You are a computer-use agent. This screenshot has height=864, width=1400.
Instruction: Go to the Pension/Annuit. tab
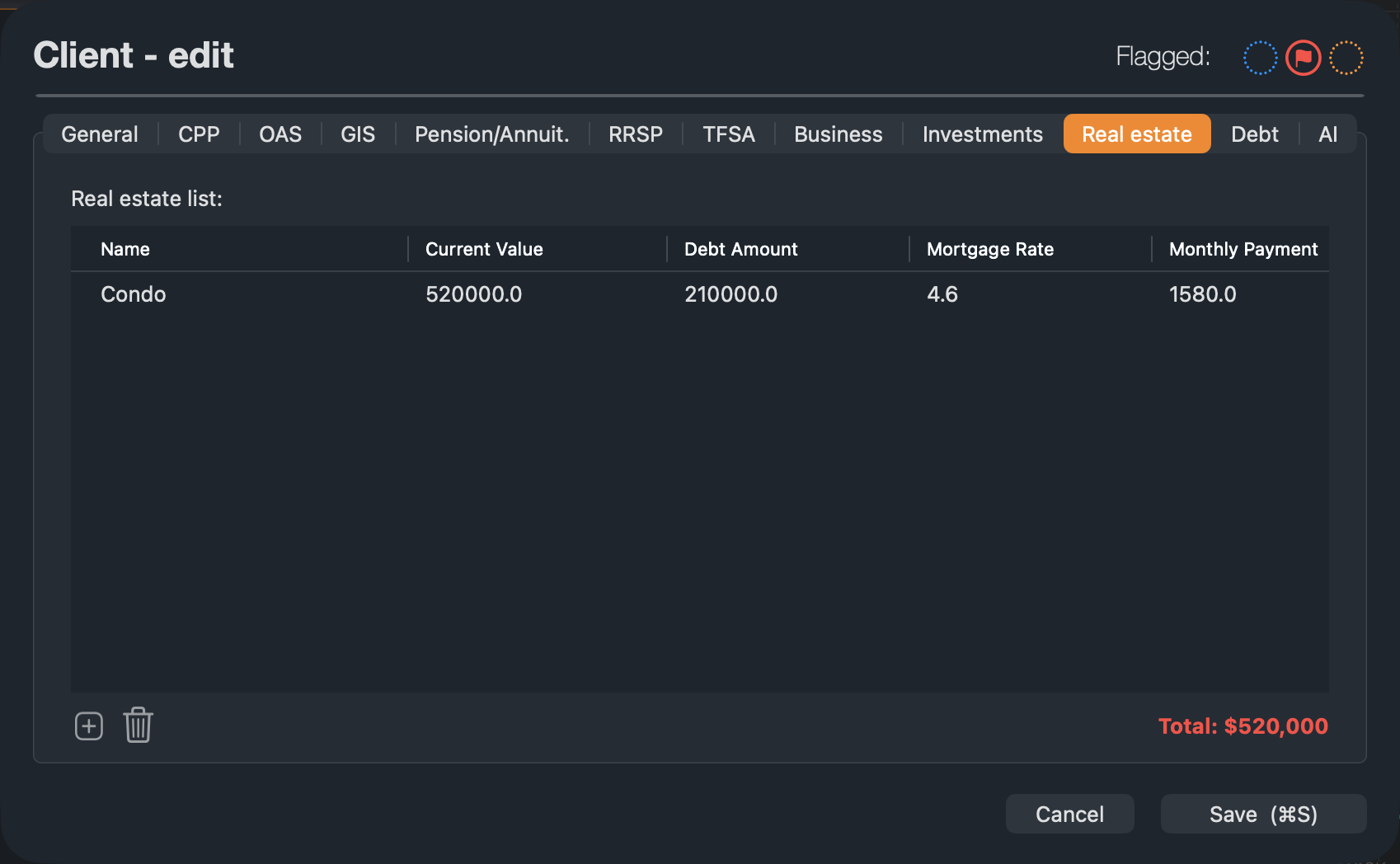click(x=492, y=134)
